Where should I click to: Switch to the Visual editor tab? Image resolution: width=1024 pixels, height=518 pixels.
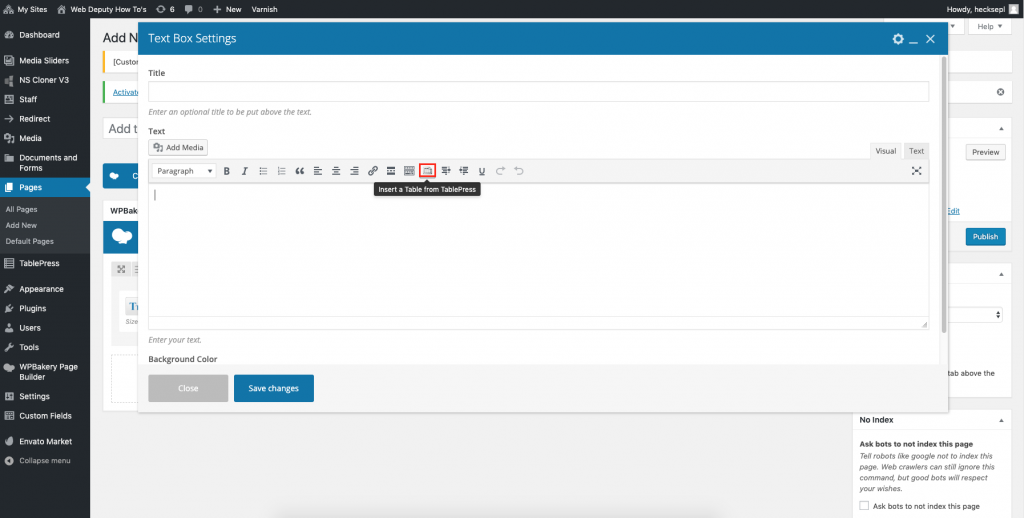pos(886,151)
